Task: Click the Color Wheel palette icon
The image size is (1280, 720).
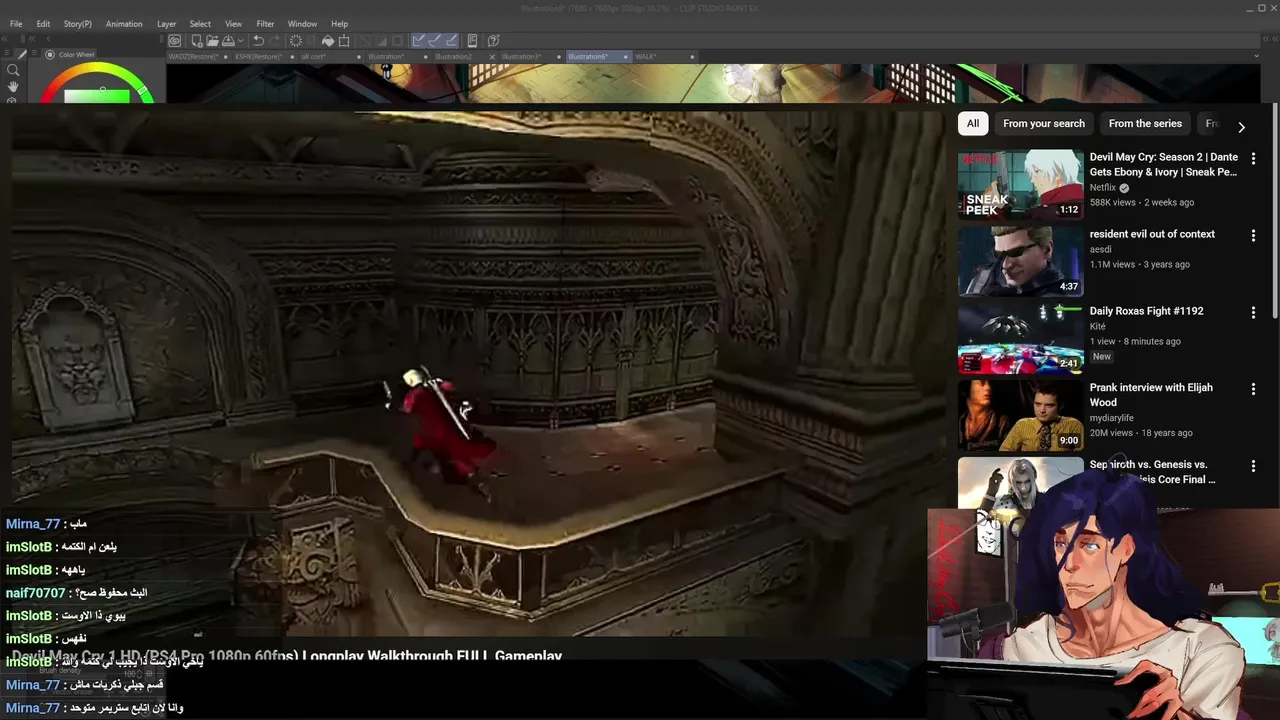Action: coord(50,55)
